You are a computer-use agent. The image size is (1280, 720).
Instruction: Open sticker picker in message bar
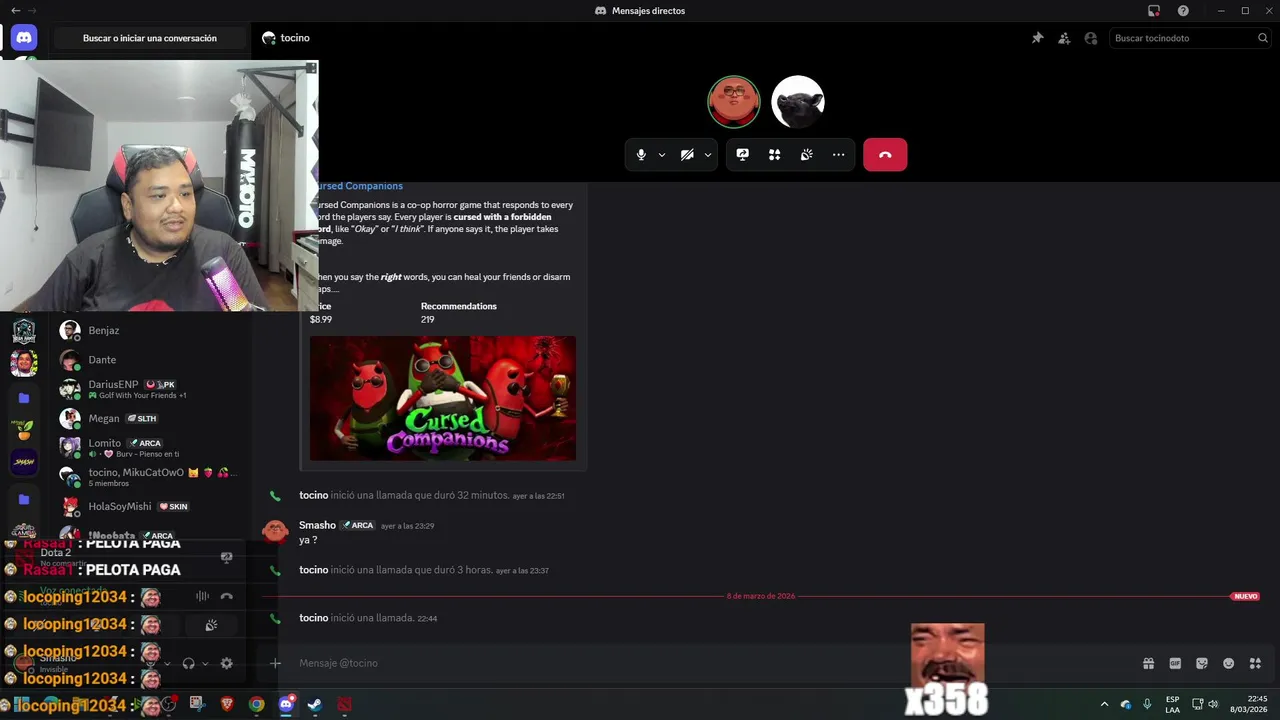tap(1202, 663)
